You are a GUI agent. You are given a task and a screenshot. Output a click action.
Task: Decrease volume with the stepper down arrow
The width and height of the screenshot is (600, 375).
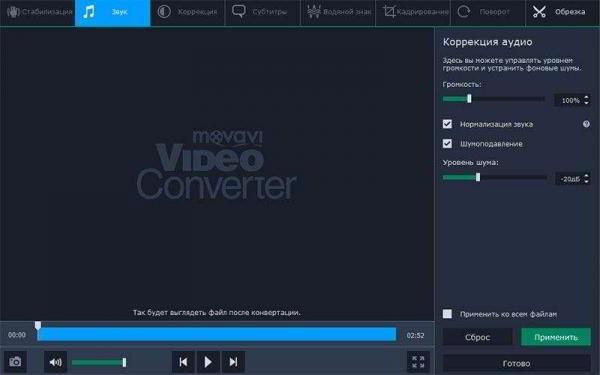tap(586, 103)
